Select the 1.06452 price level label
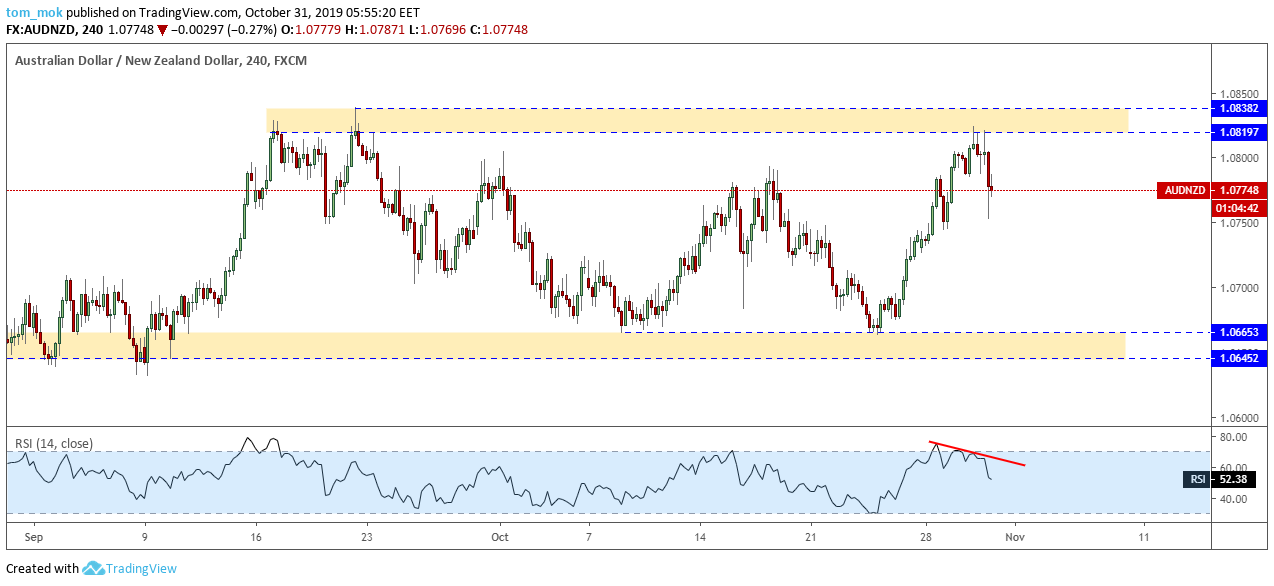The width and height of the screenshot is (1274, 586). 1239,357
